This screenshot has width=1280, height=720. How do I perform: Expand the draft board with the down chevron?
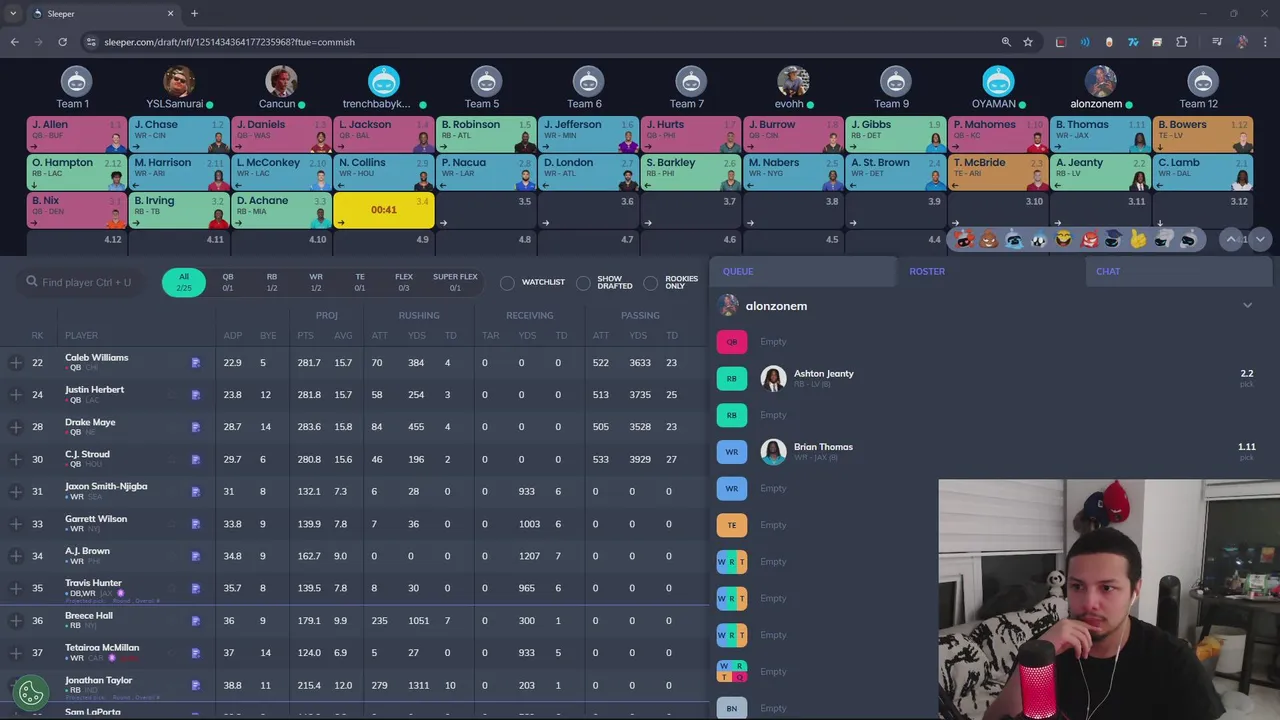(1260, 239)
